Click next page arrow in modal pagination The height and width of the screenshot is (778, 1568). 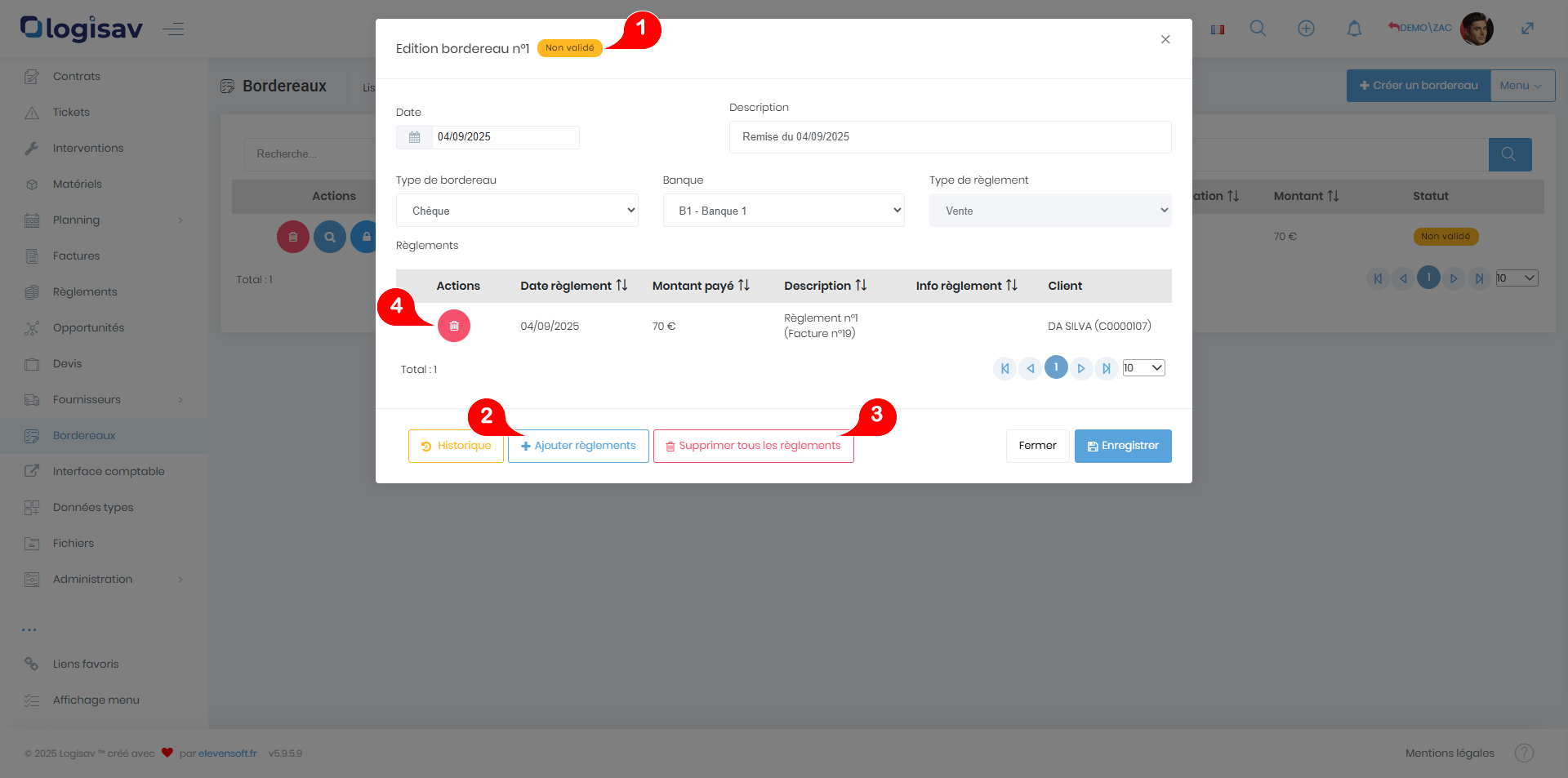[1080, 368]
